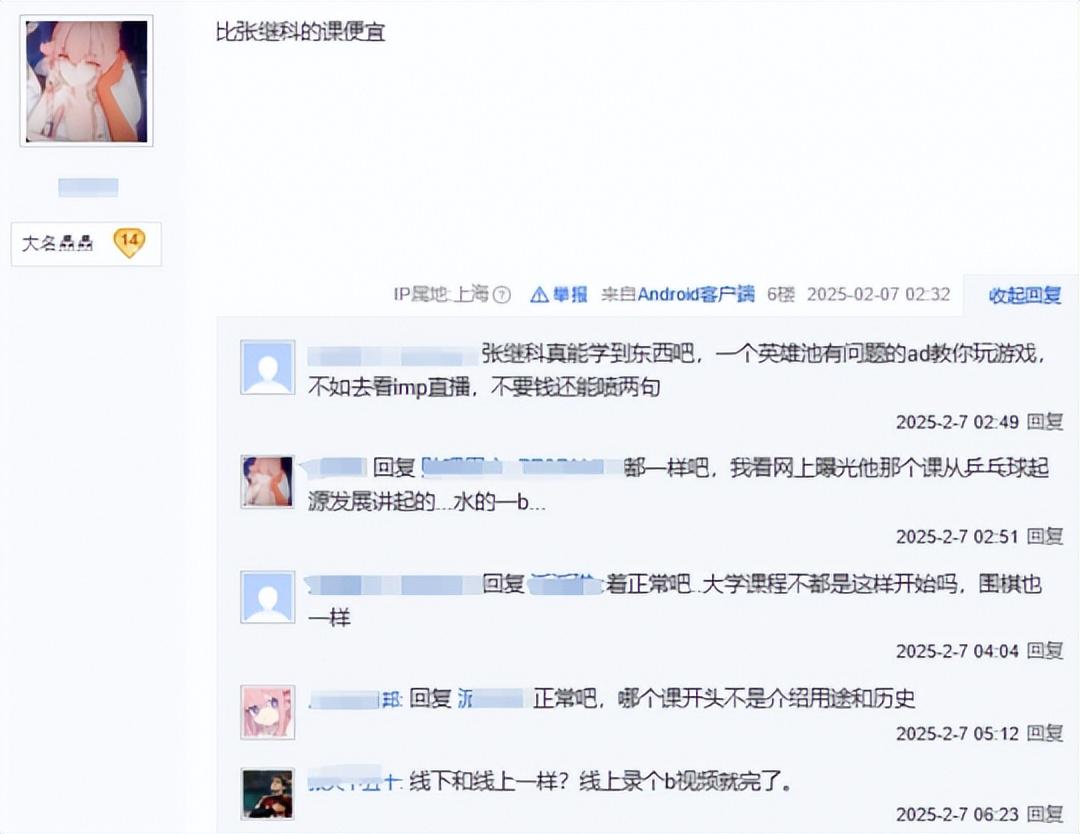The image size is (1080, 834).
Task: Click the pink-haired avatar of the 05:12 reply
Action: tap(267, 712)
